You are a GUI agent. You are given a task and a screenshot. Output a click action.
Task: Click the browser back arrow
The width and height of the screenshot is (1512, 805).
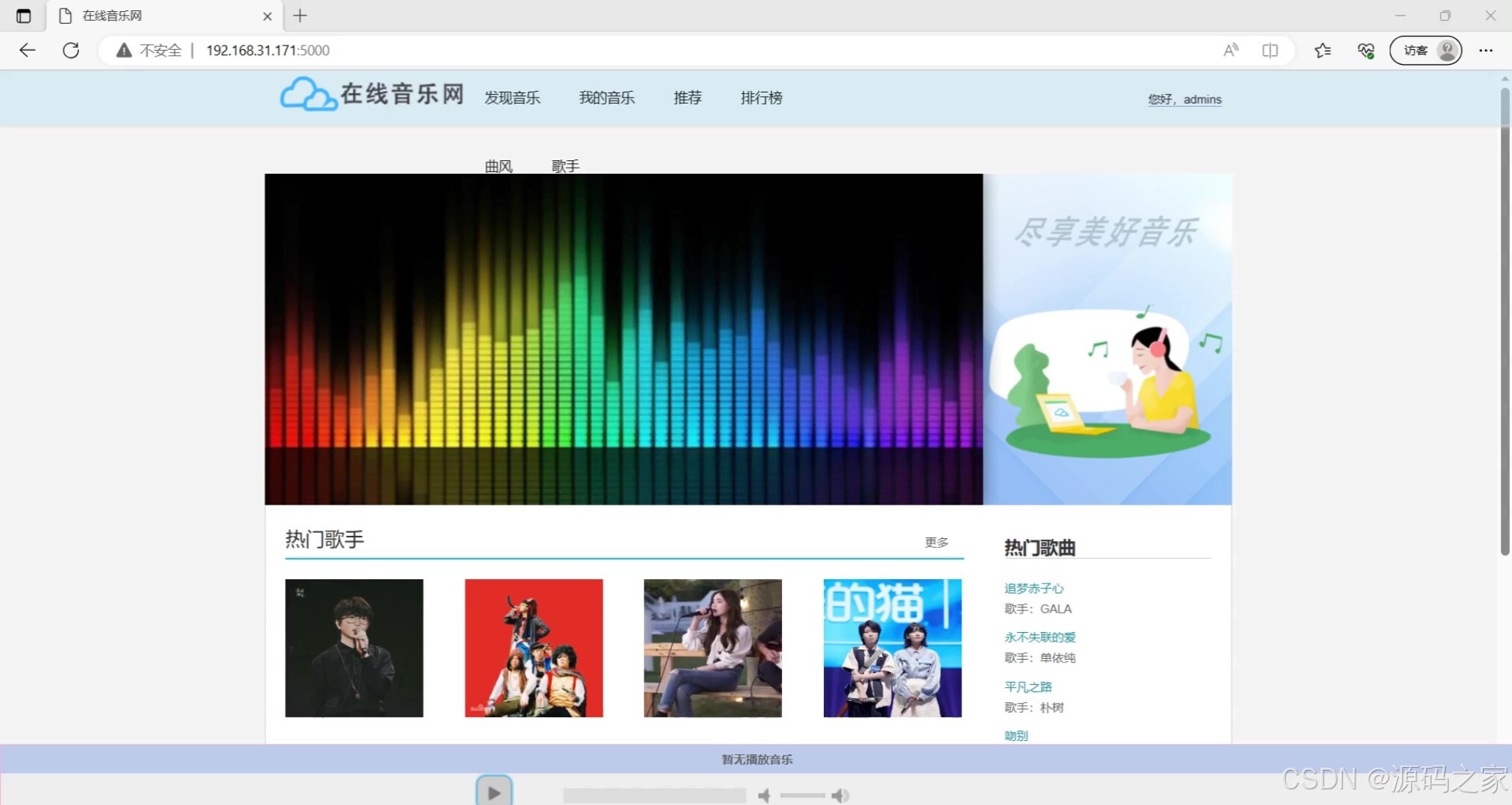point(27,50)
